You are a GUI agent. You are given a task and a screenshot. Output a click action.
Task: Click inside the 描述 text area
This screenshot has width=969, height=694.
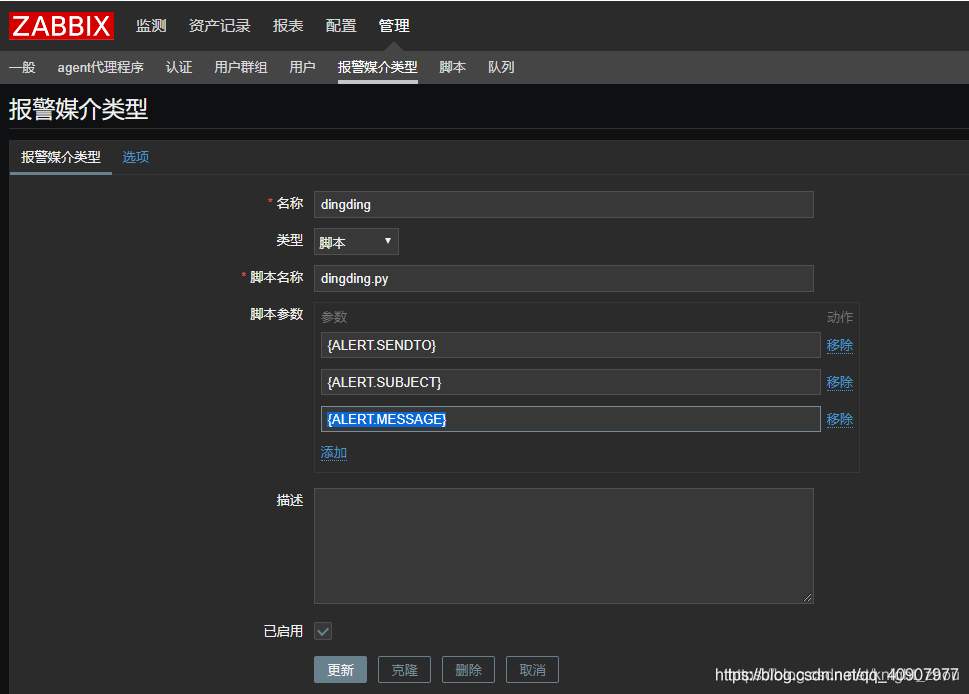(x=564, y=546)
